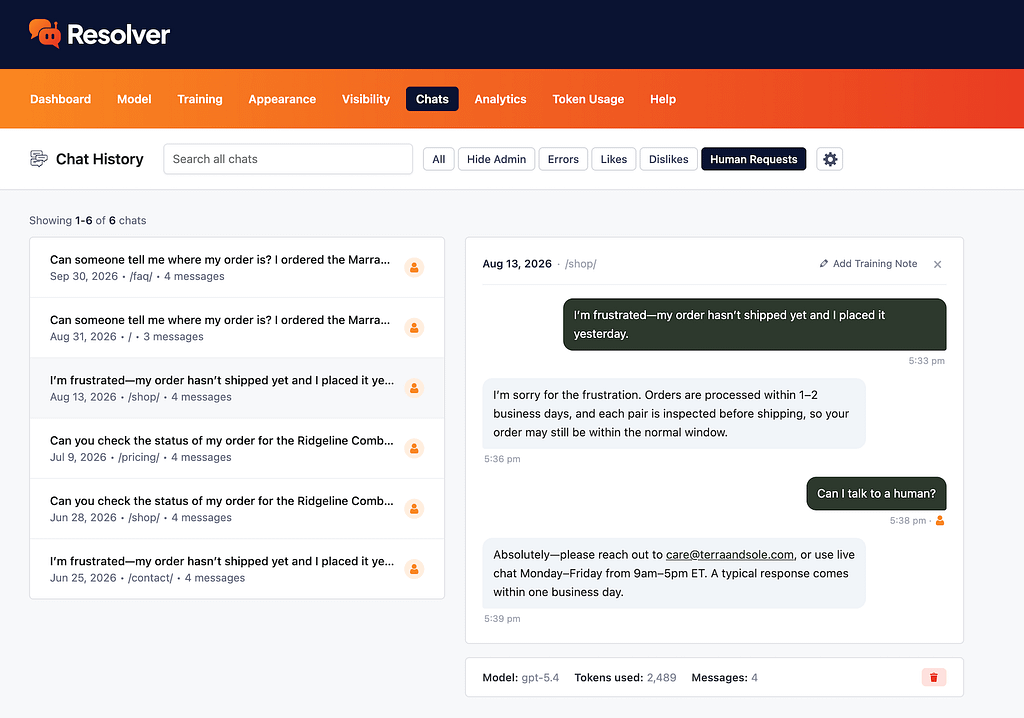
Task: Click the Model: gpt-5.4 label
Action: (520, 677)
